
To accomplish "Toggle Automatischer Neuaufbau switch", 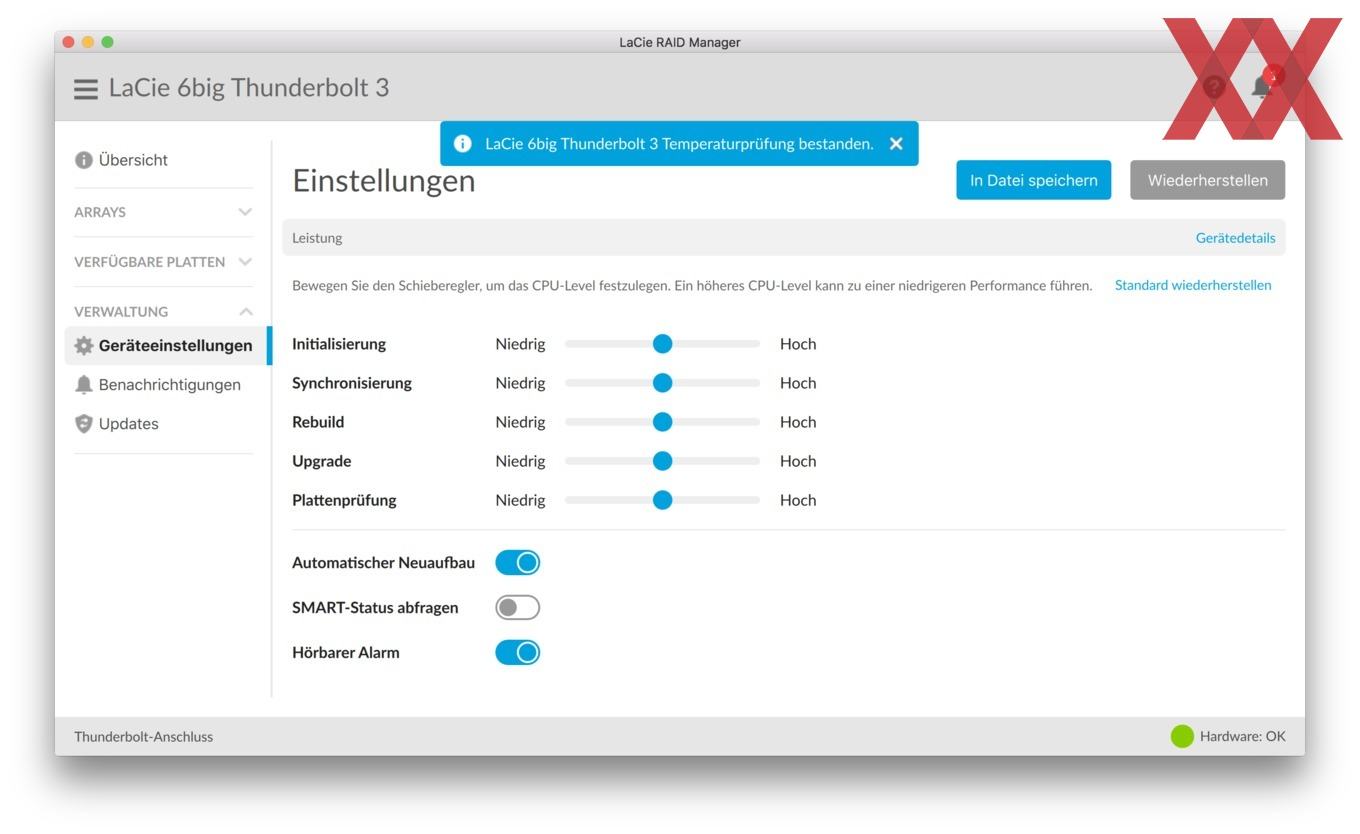I will 517,563.
